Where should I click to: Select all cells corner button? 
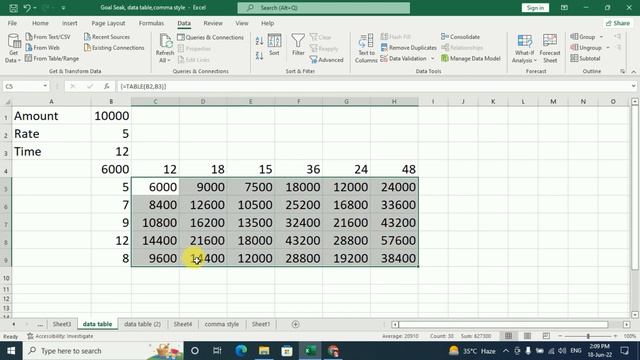coord(6,102)
